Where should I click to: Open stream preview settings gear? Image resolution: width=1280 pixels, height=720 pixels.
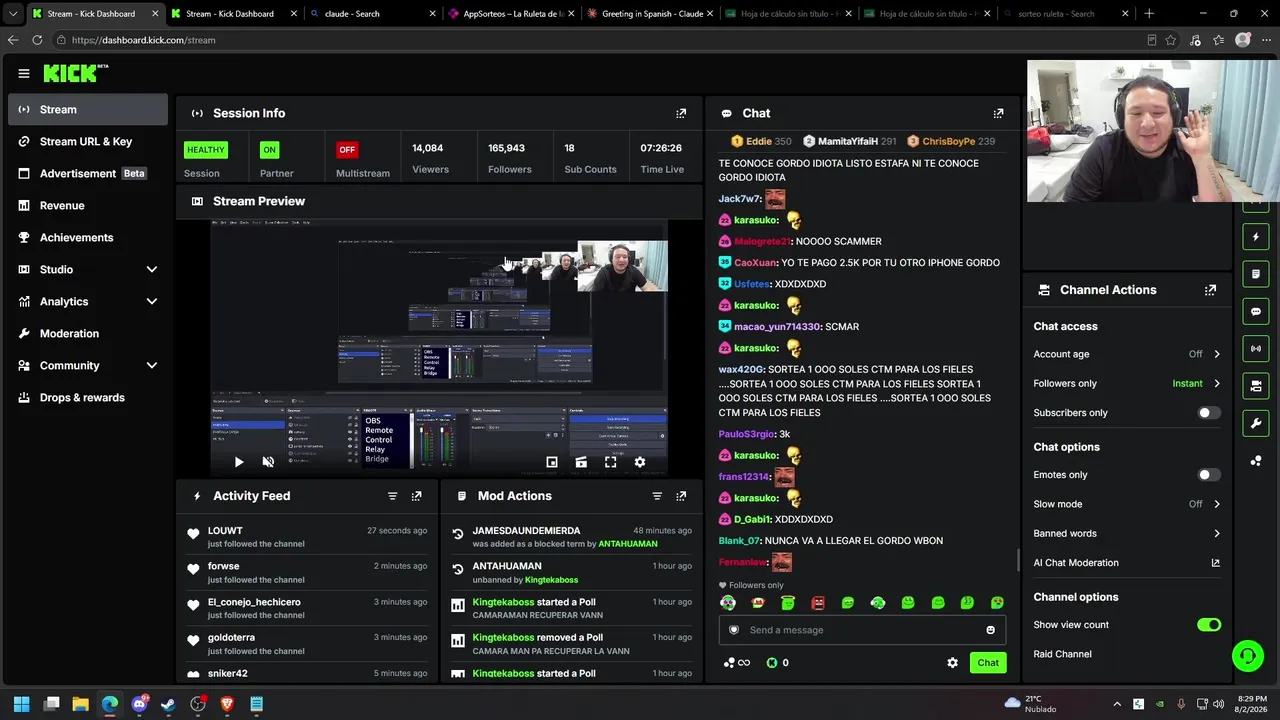[640, 462]
